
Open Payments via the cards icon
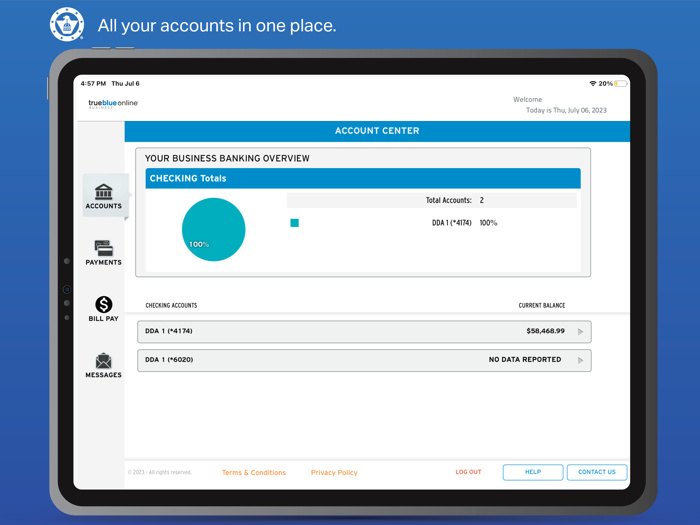(x=104, y=248)
